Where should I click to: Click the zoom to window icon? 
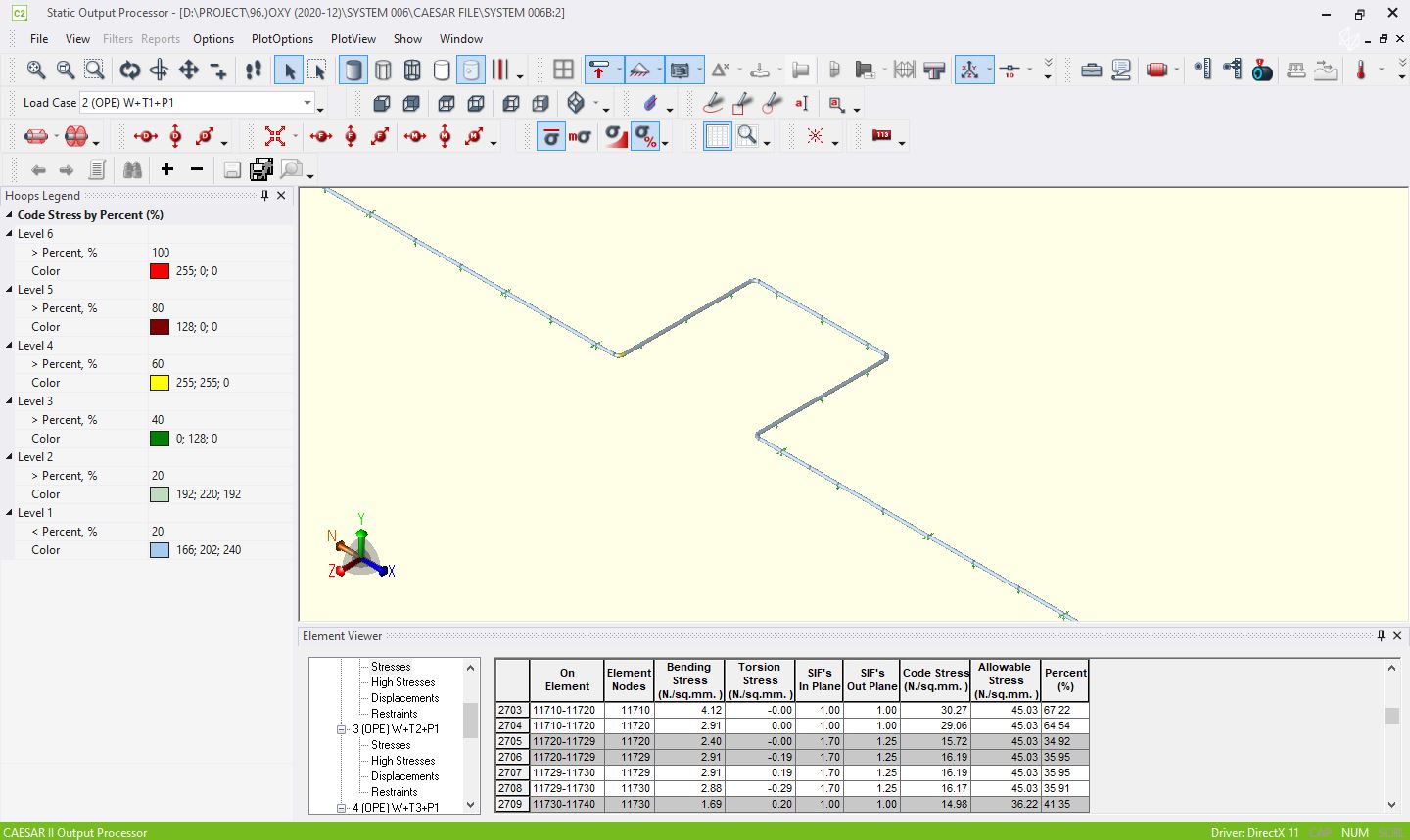[94, 70]
